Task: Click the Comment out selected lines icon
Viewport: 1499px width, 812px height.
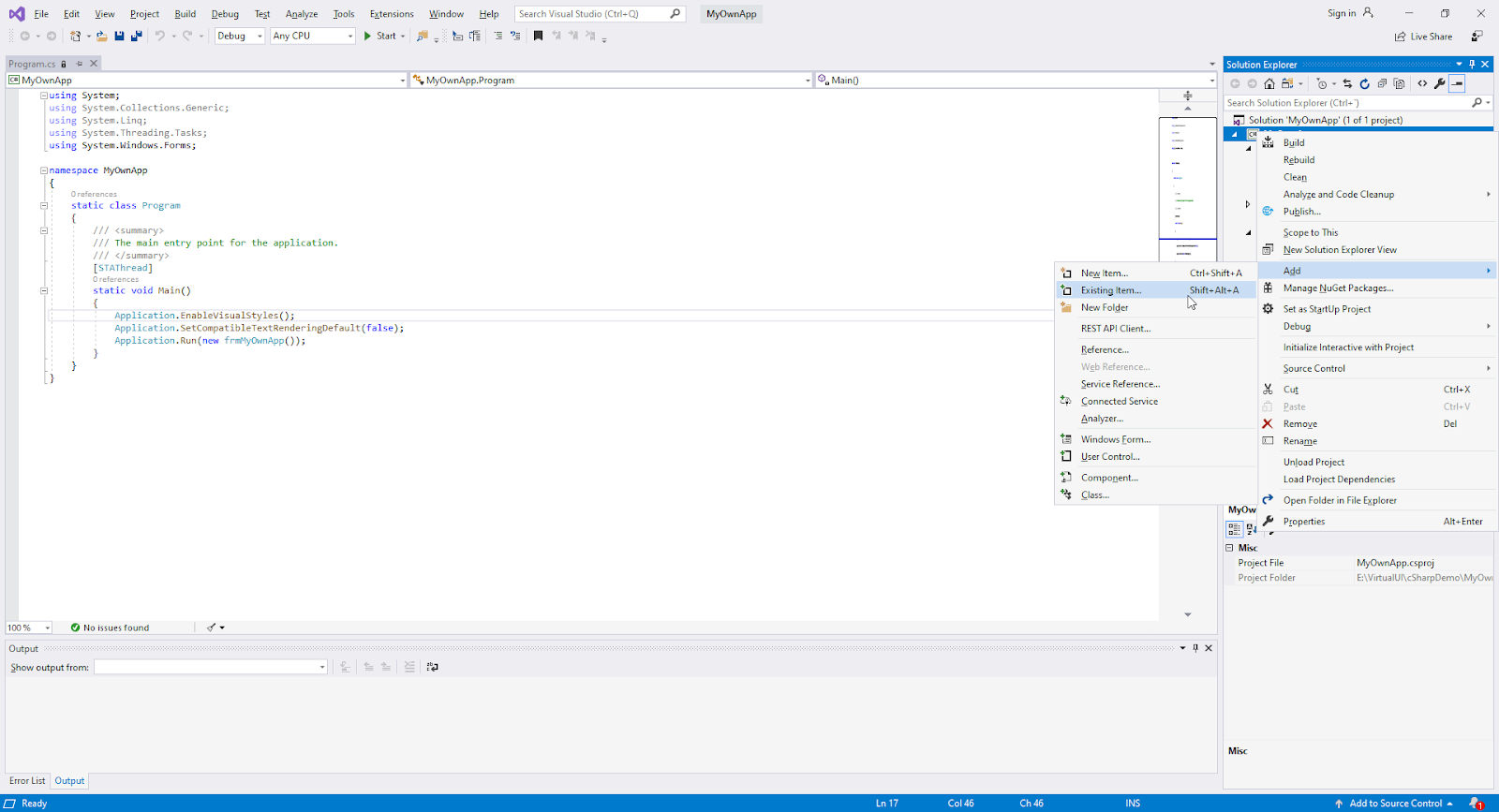Action: click(497, 36)
